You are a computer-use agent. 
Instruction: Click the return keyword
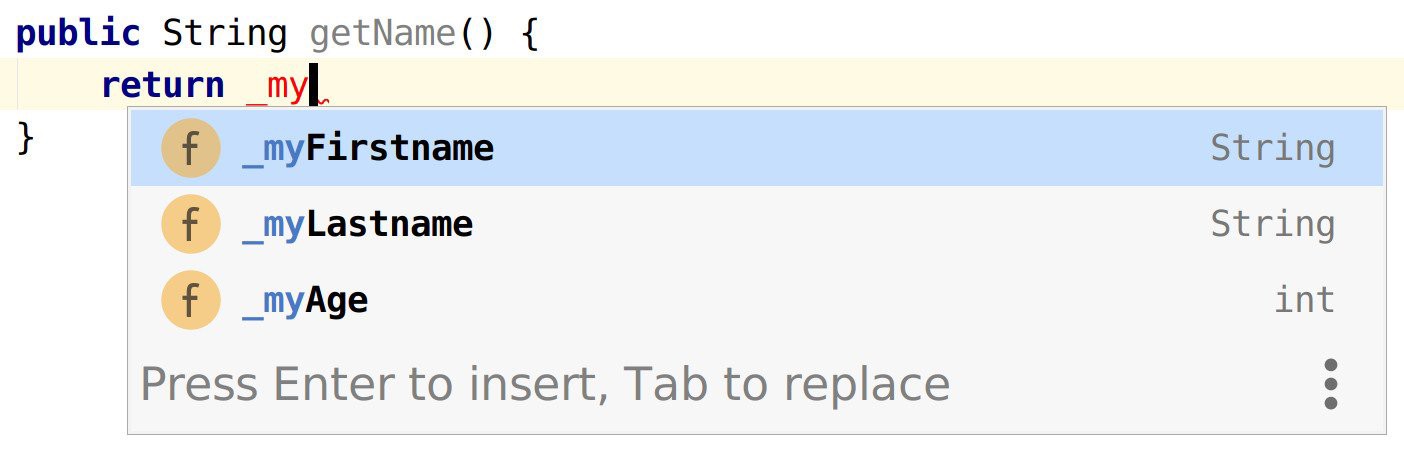(163, 86)
